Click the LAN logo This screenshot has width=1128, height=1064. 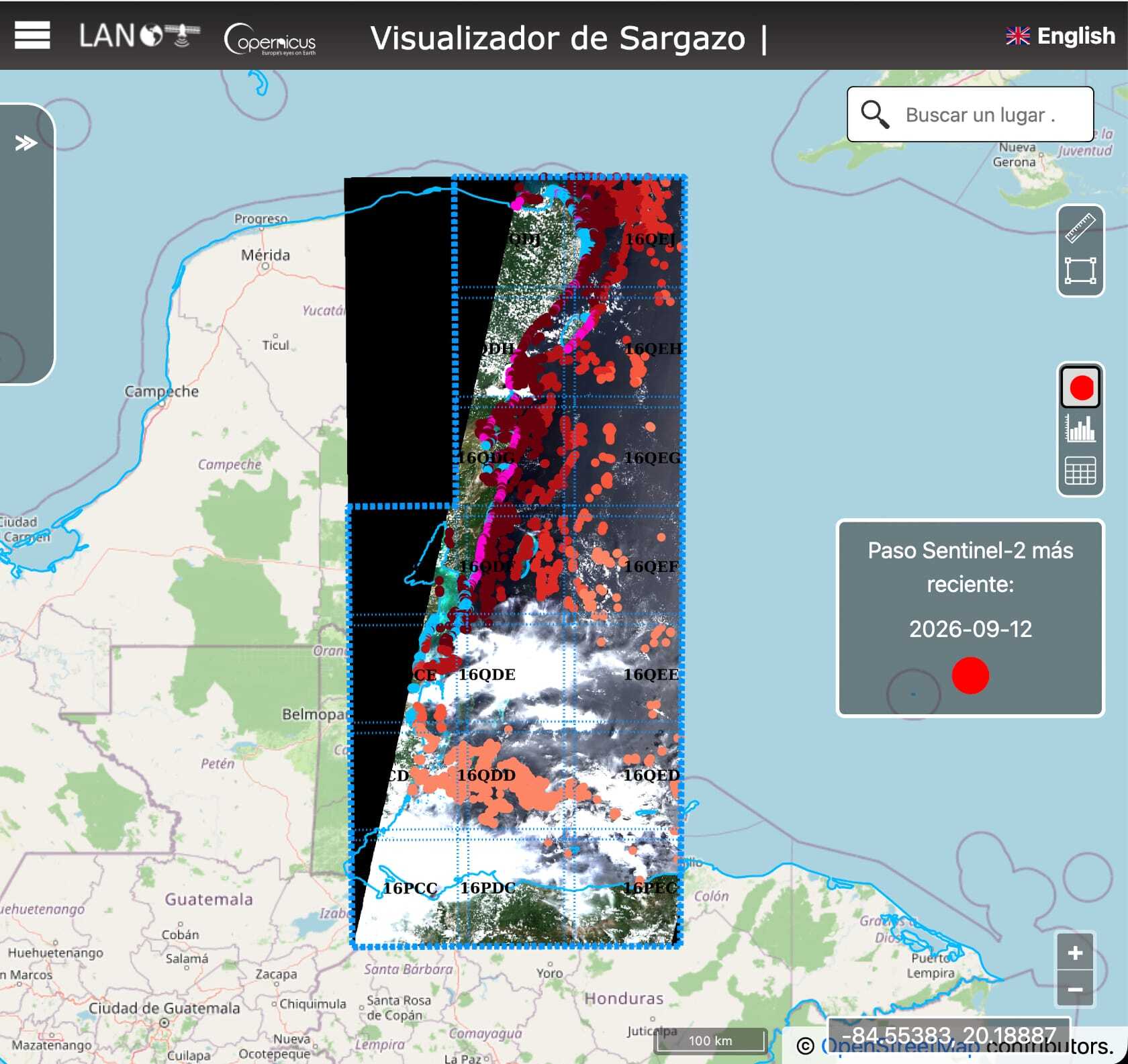coord(140,36)
